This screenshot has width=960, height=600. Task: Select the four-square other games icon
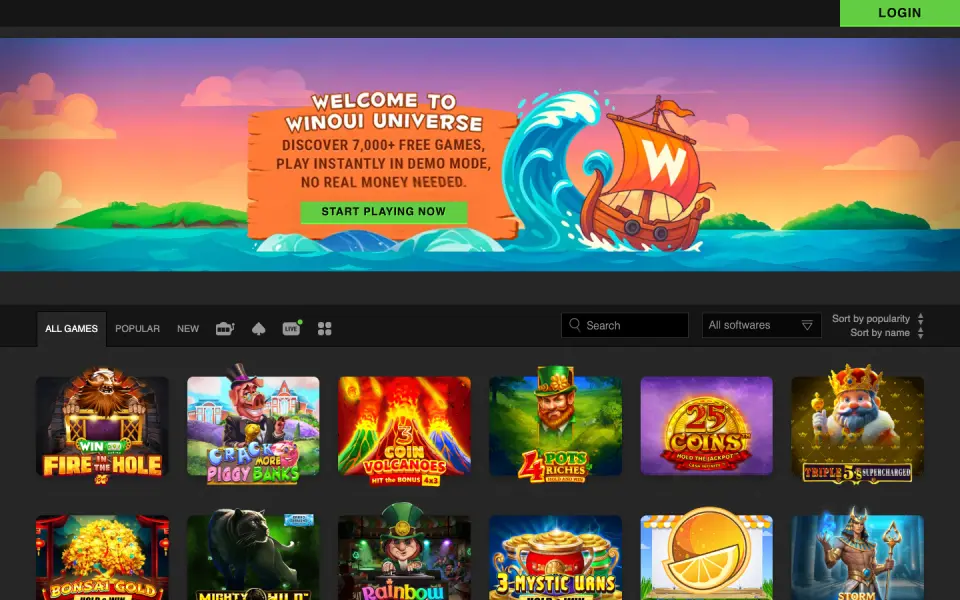tap(324, 328)
